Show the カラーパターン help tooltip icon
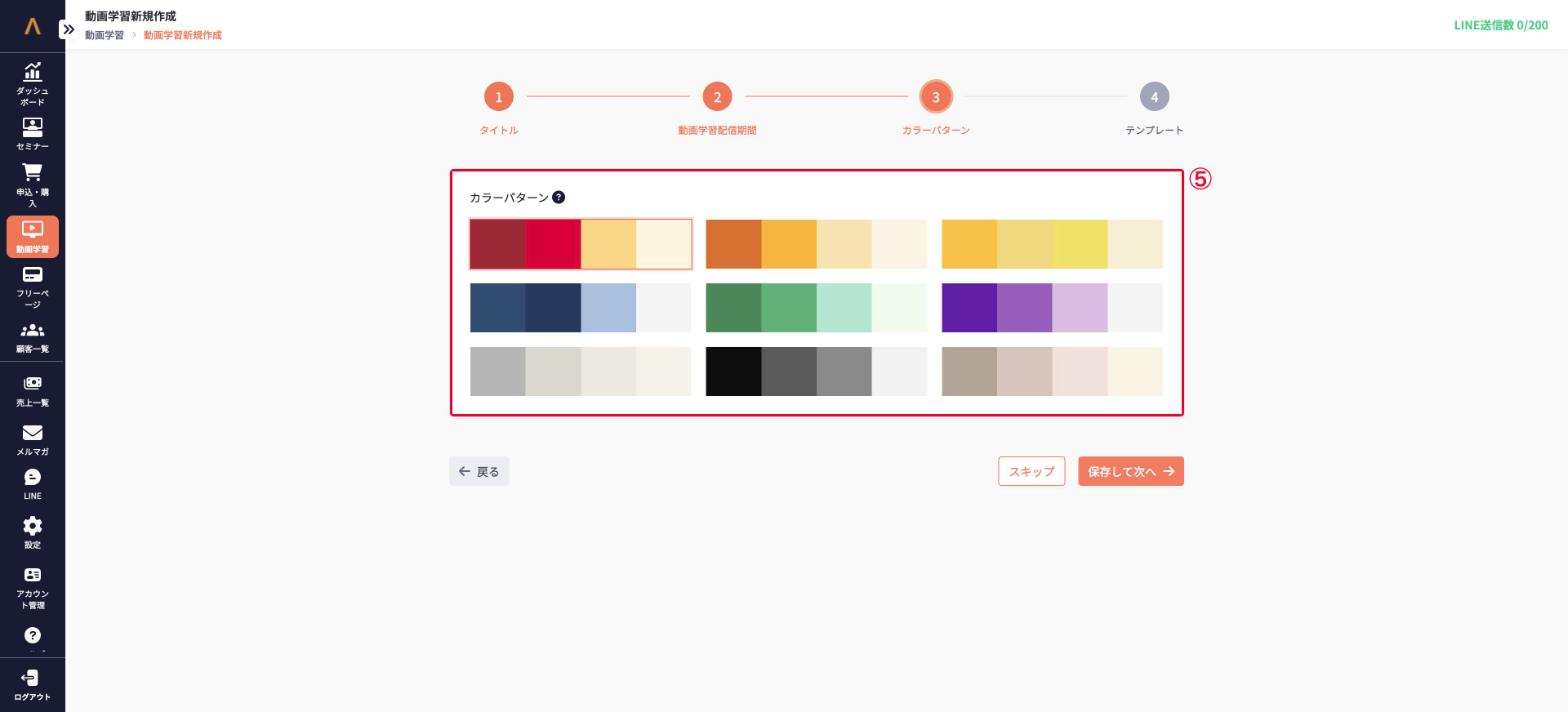1568x712 pixels. (x=558, y=197)
